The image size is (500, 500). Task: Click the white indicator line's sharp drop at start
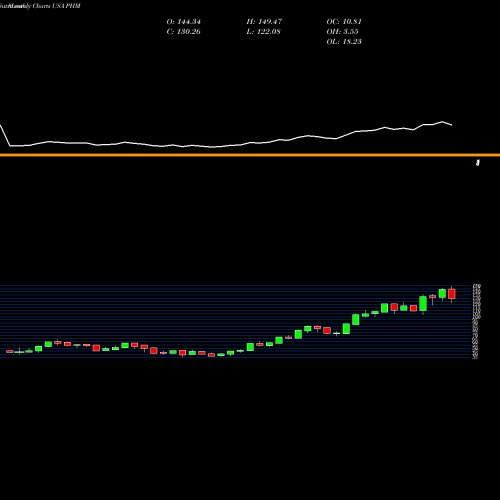5,135
